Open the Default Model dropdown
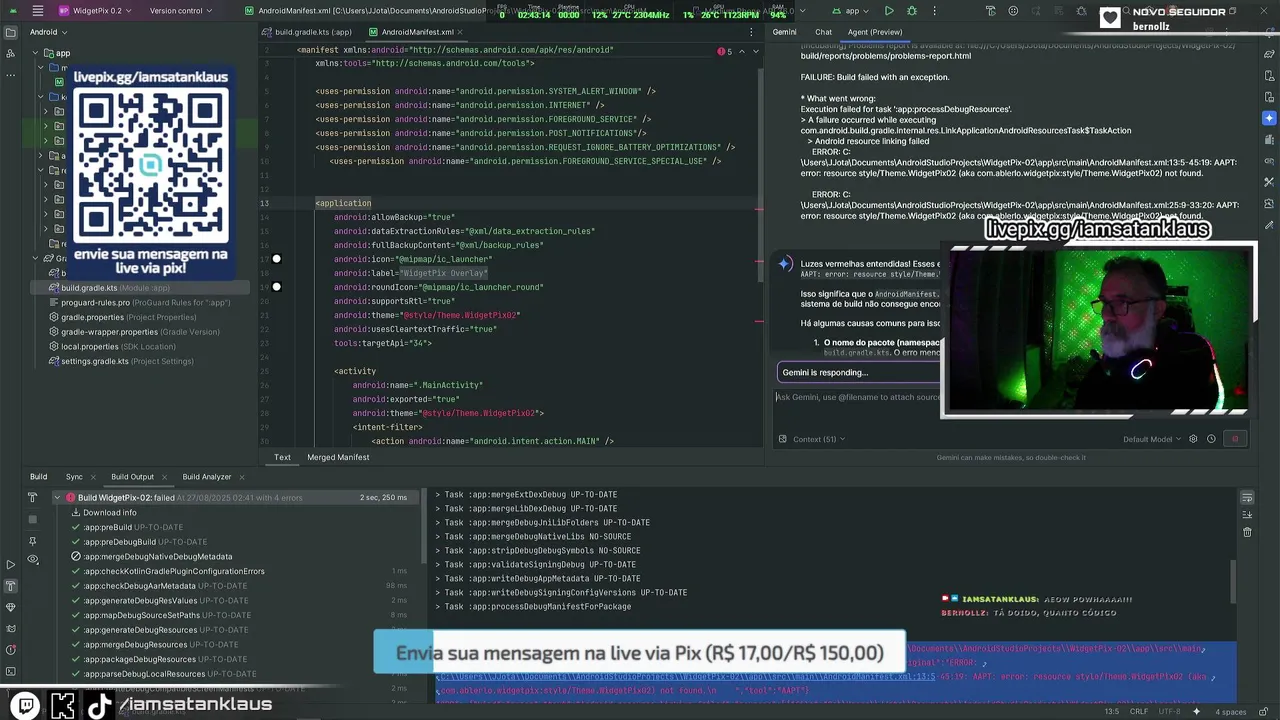The height and width of the screenshot is (720, 1280). 1152,439
